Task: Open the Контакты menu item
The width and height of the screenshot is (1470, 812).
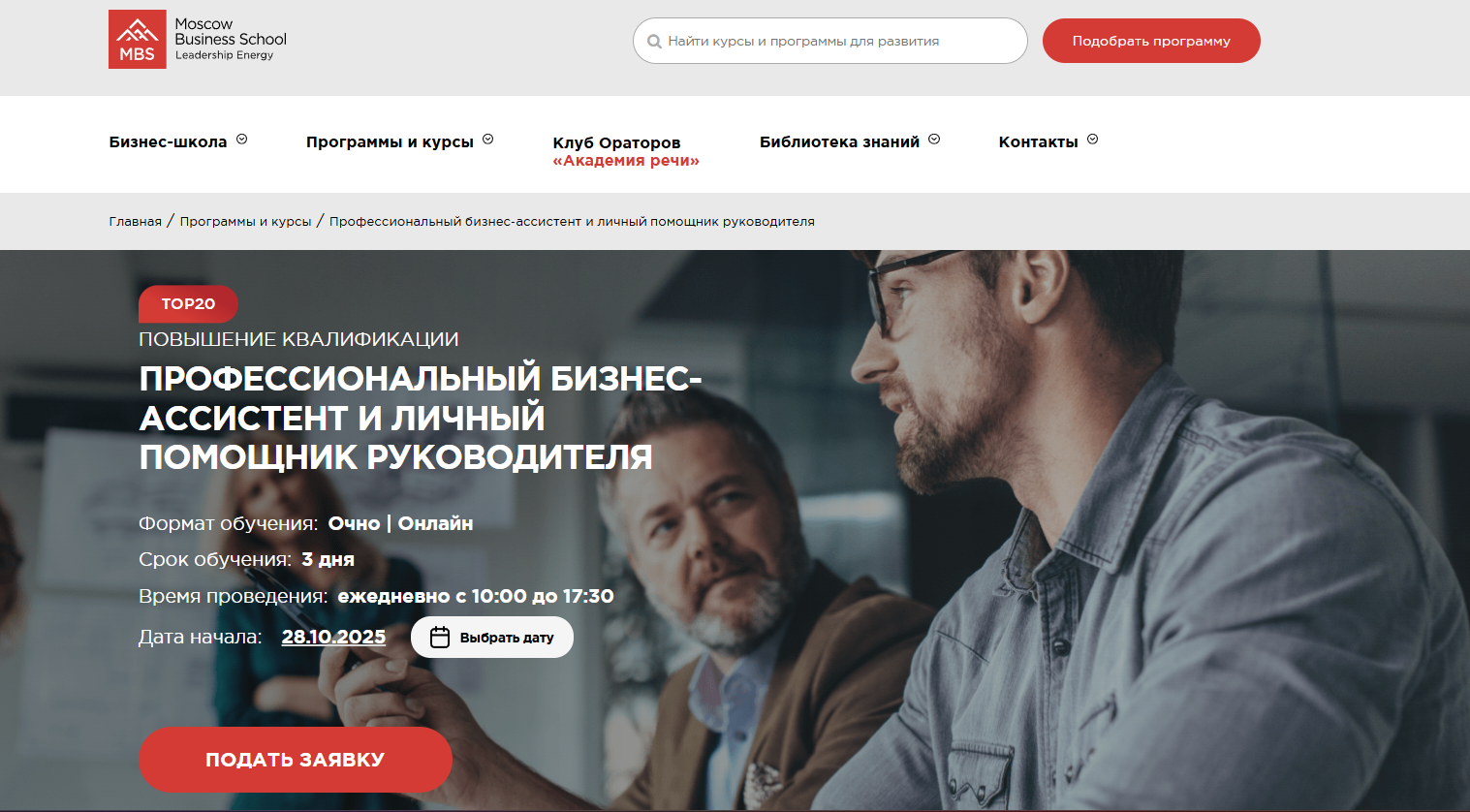Action: 1038,141
